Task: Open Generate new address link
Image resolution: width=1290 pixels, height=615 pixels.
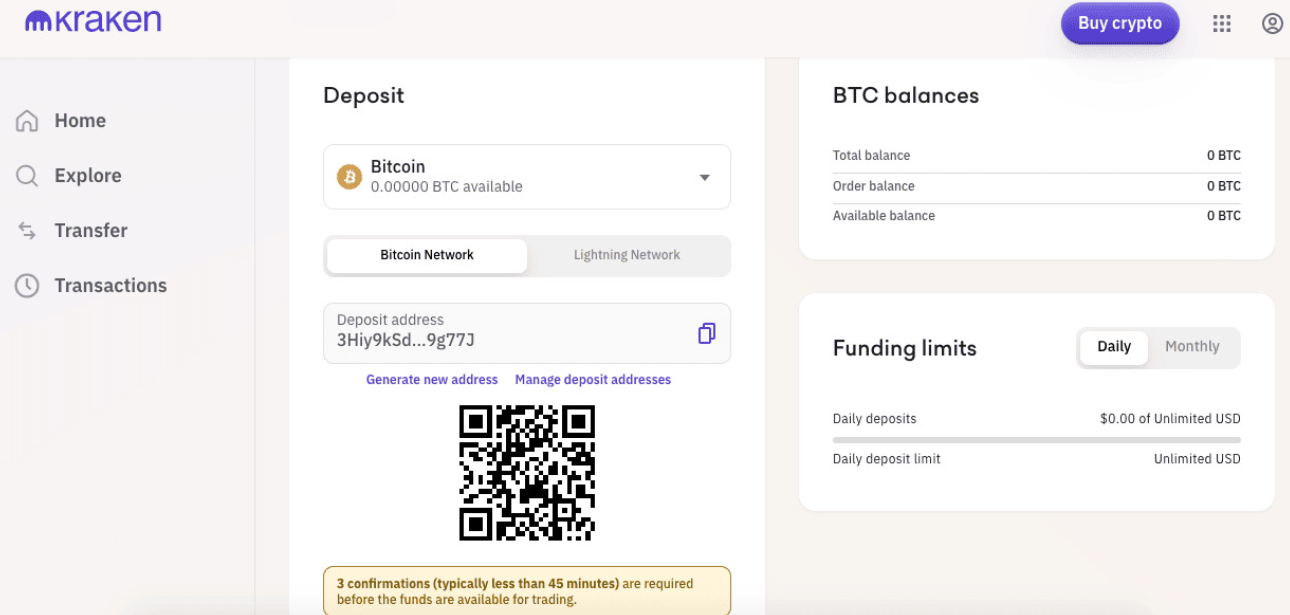Action: pos(431,379)
